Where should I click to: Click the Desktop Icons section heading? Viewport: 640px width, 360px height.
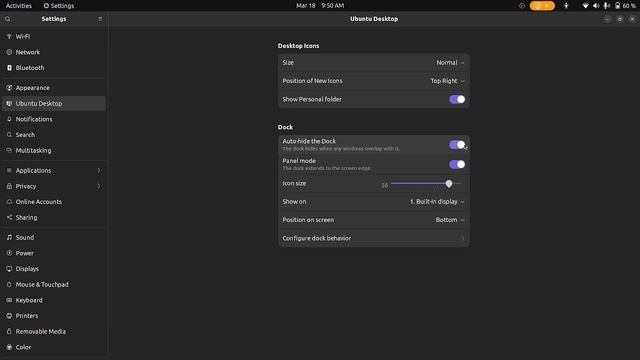coord(298,46)
